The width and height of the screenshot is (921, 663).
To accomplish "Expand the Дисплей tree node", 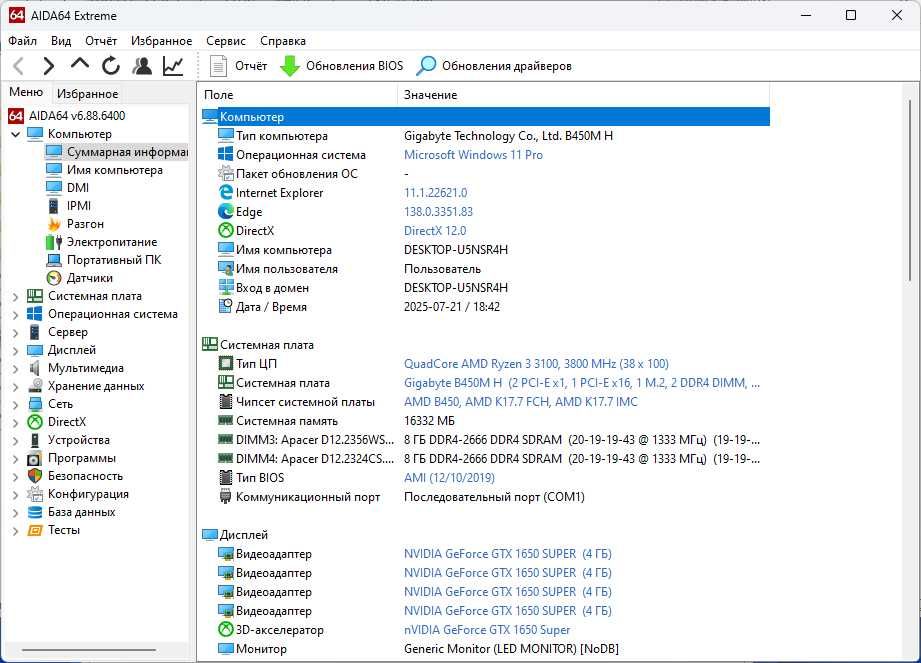I will point(16,351).
